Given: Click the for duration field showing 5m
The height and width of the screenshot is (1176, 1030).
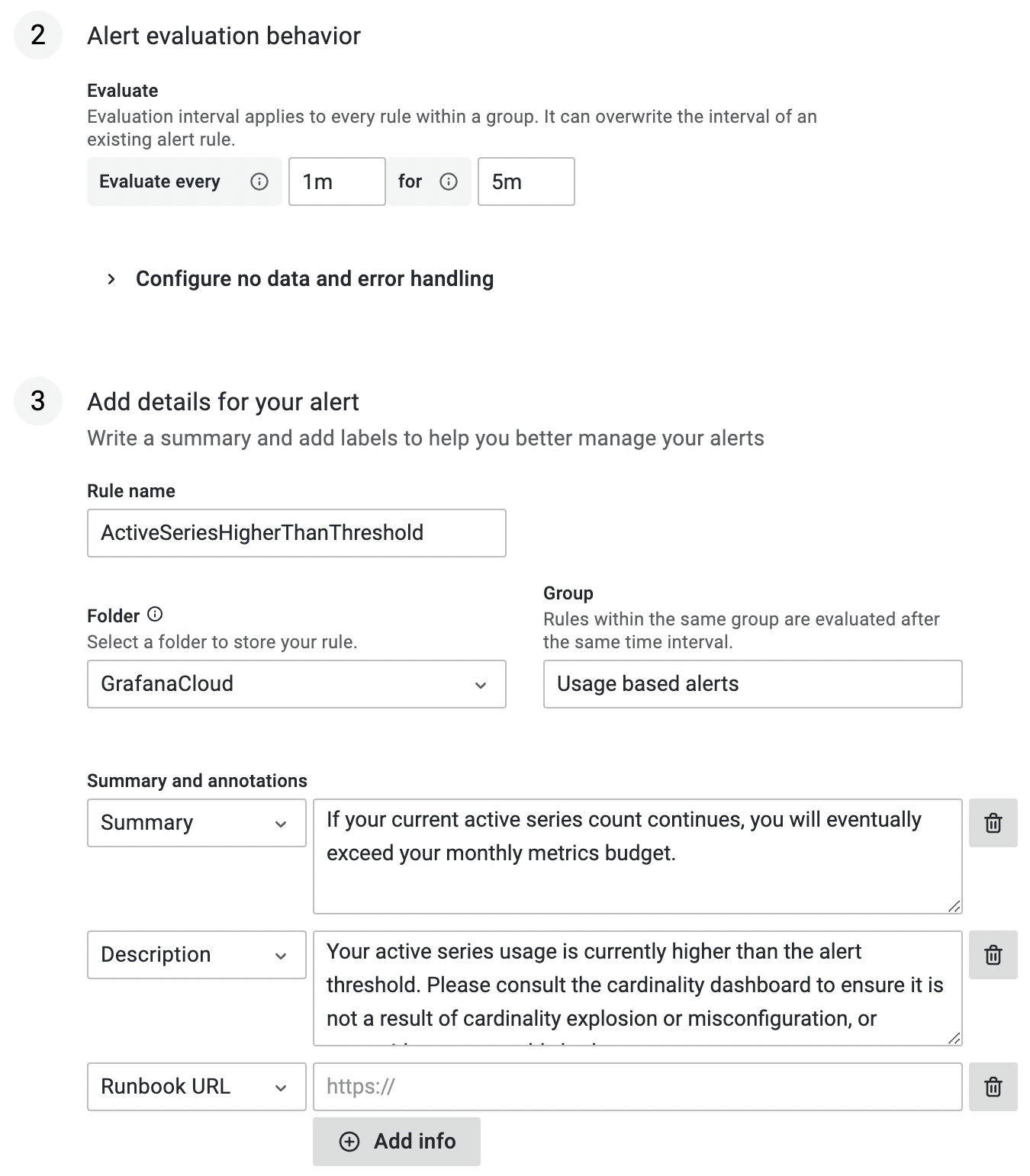Looking at the screenshot, I should (526, 182).
